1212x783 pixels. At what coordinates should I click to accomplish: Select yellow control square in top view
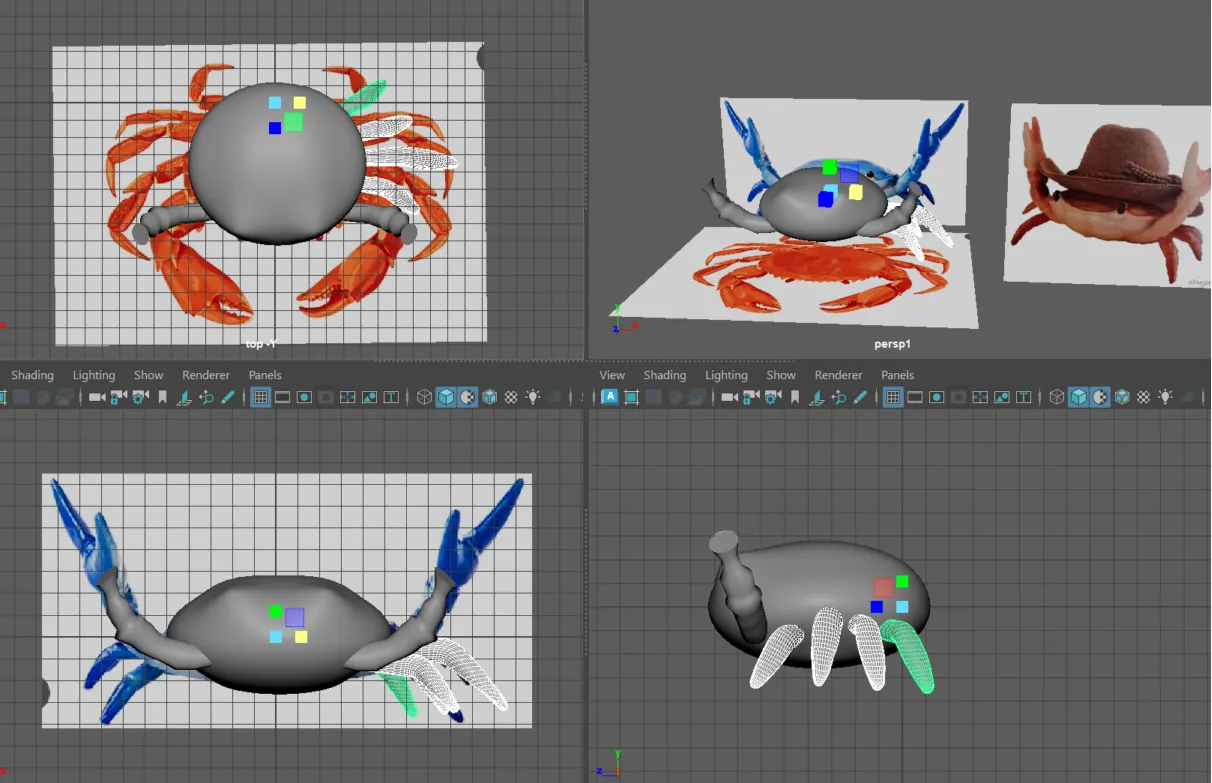[299, 102]
